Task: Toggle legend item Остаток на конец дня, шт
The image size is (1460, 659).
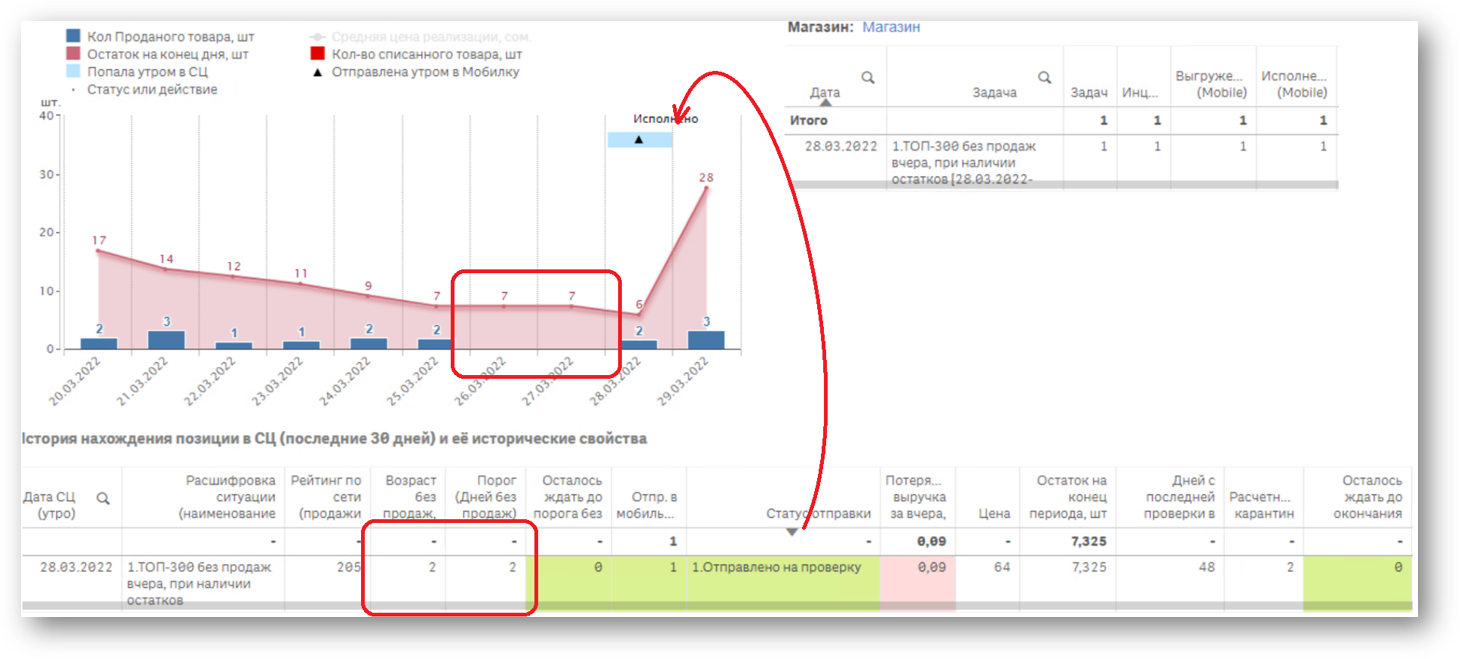Action: coord(158,54)
